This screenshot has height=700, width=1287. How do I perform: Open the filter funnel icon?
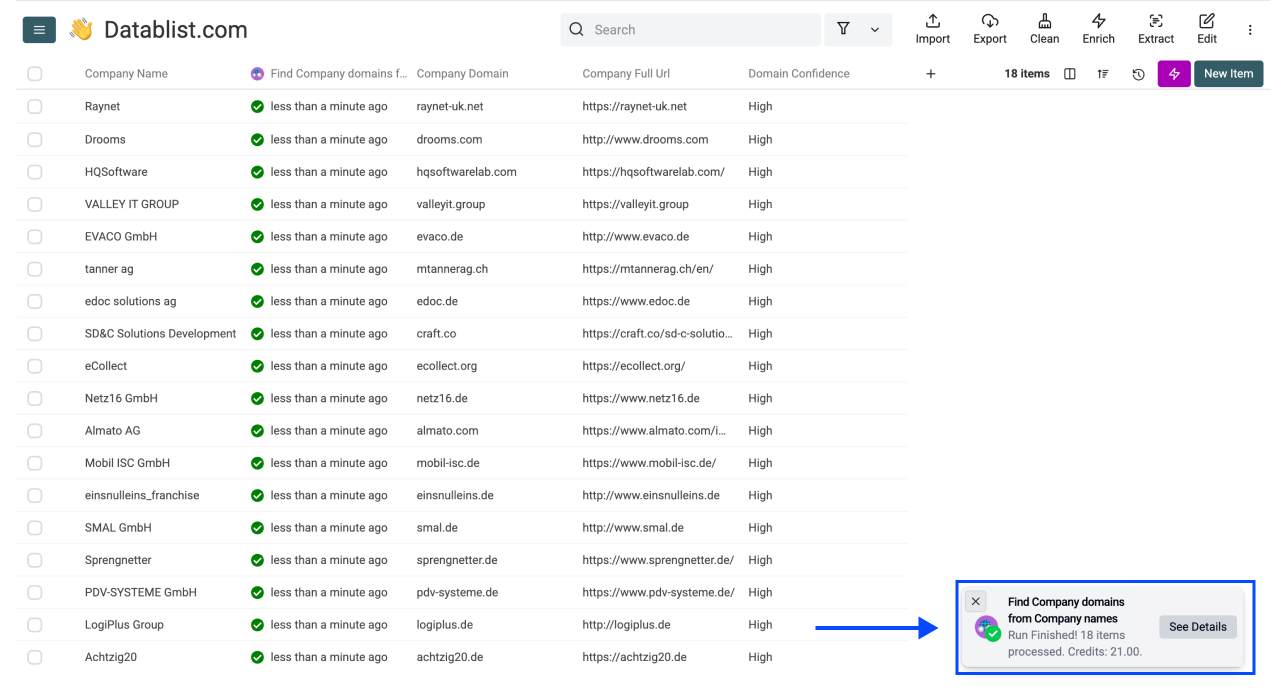(x=843, y=30)
